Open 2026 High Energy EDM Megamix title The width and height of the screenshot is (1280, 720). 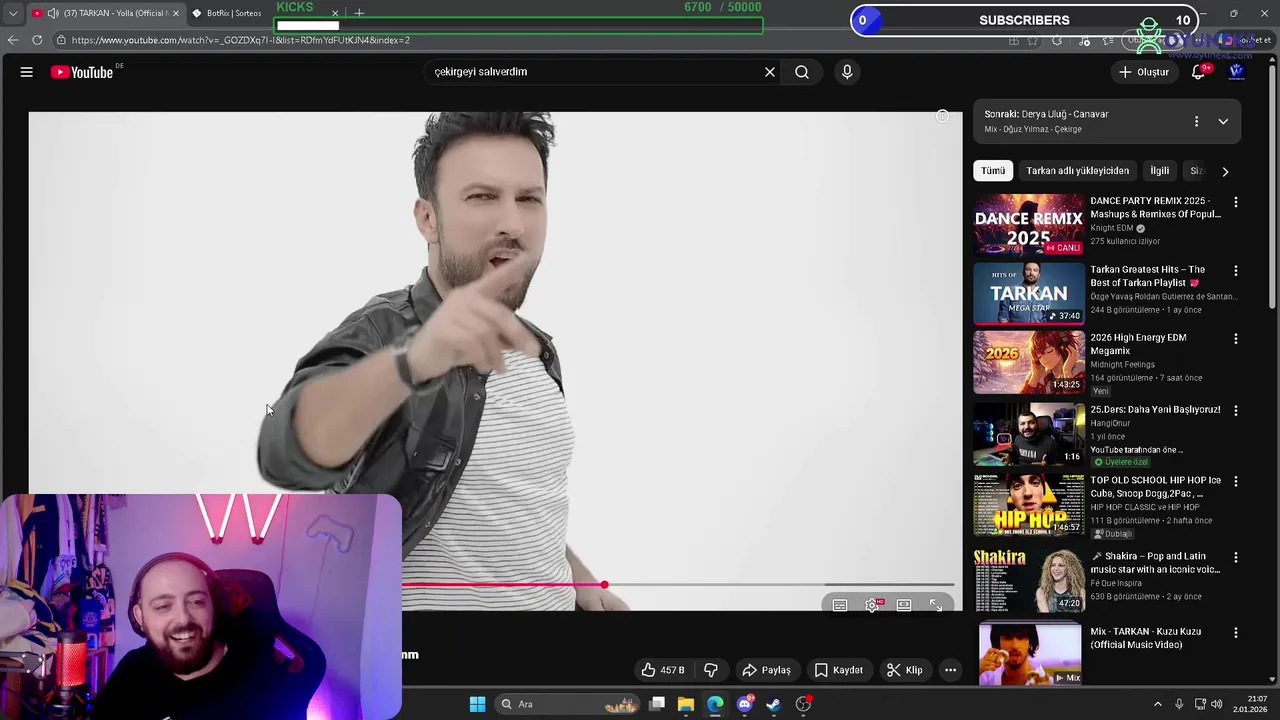(1138, 344)
